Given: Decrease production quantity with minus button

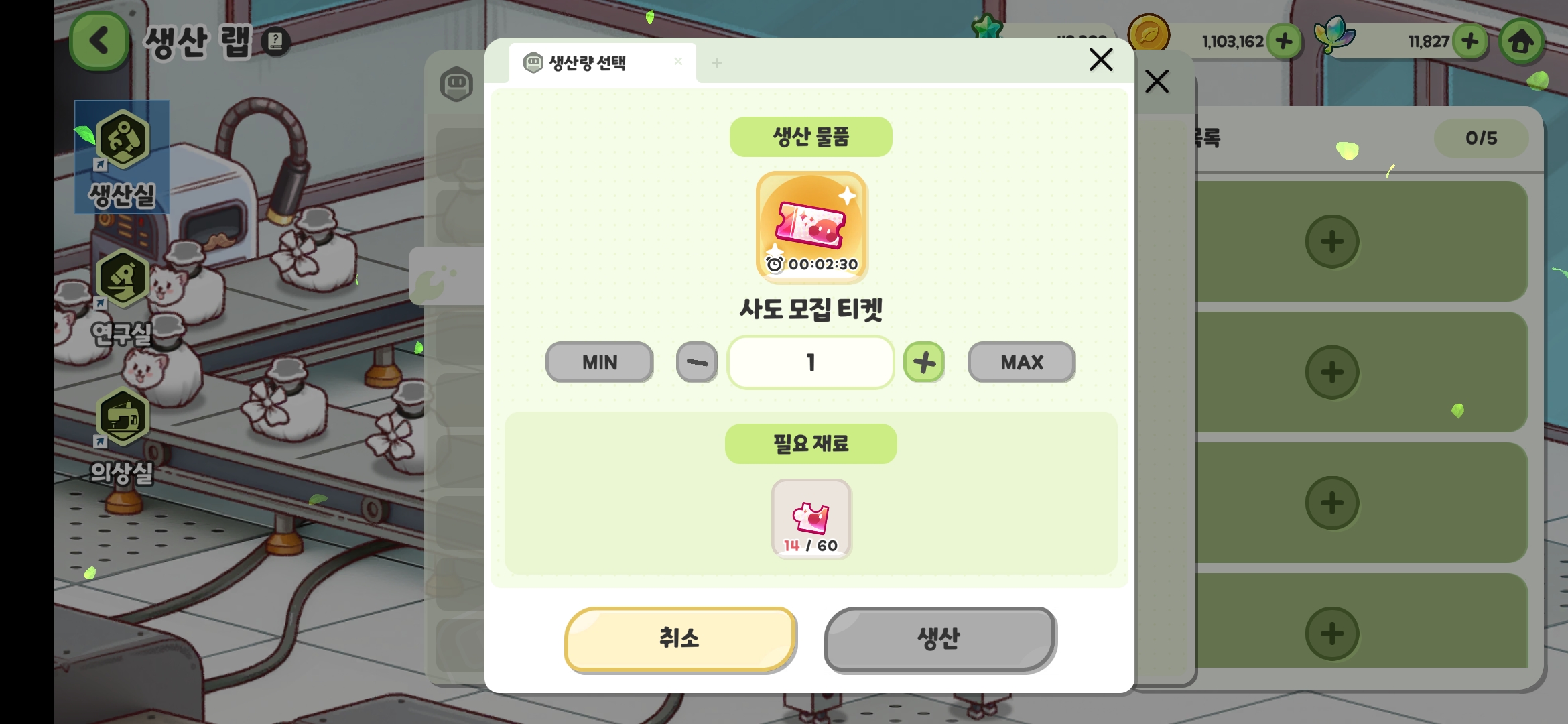Looking at the screenshot, I should click(697, 362).
